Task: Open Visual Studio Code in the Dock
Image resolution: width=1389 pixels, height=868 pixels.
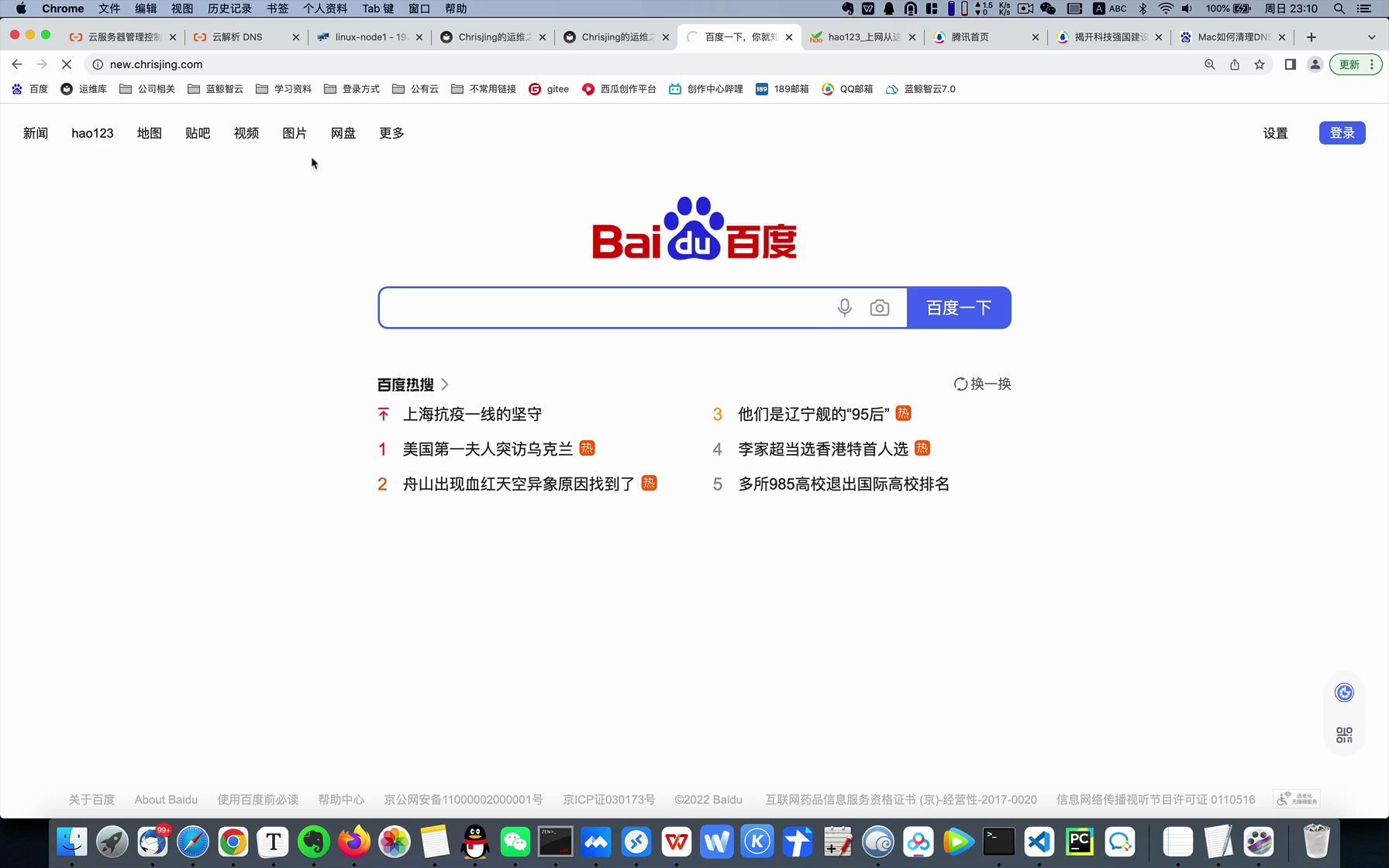Action: coord(1039,842)
